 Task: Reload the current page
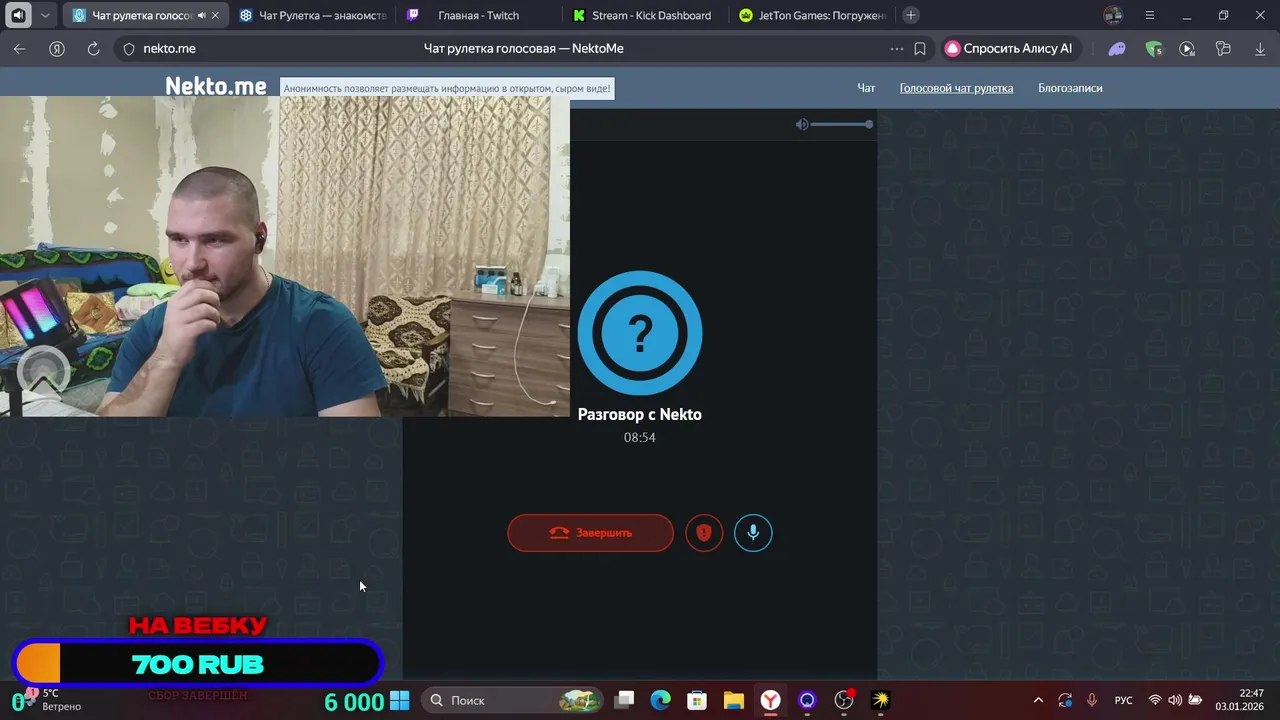coord(93,48)
